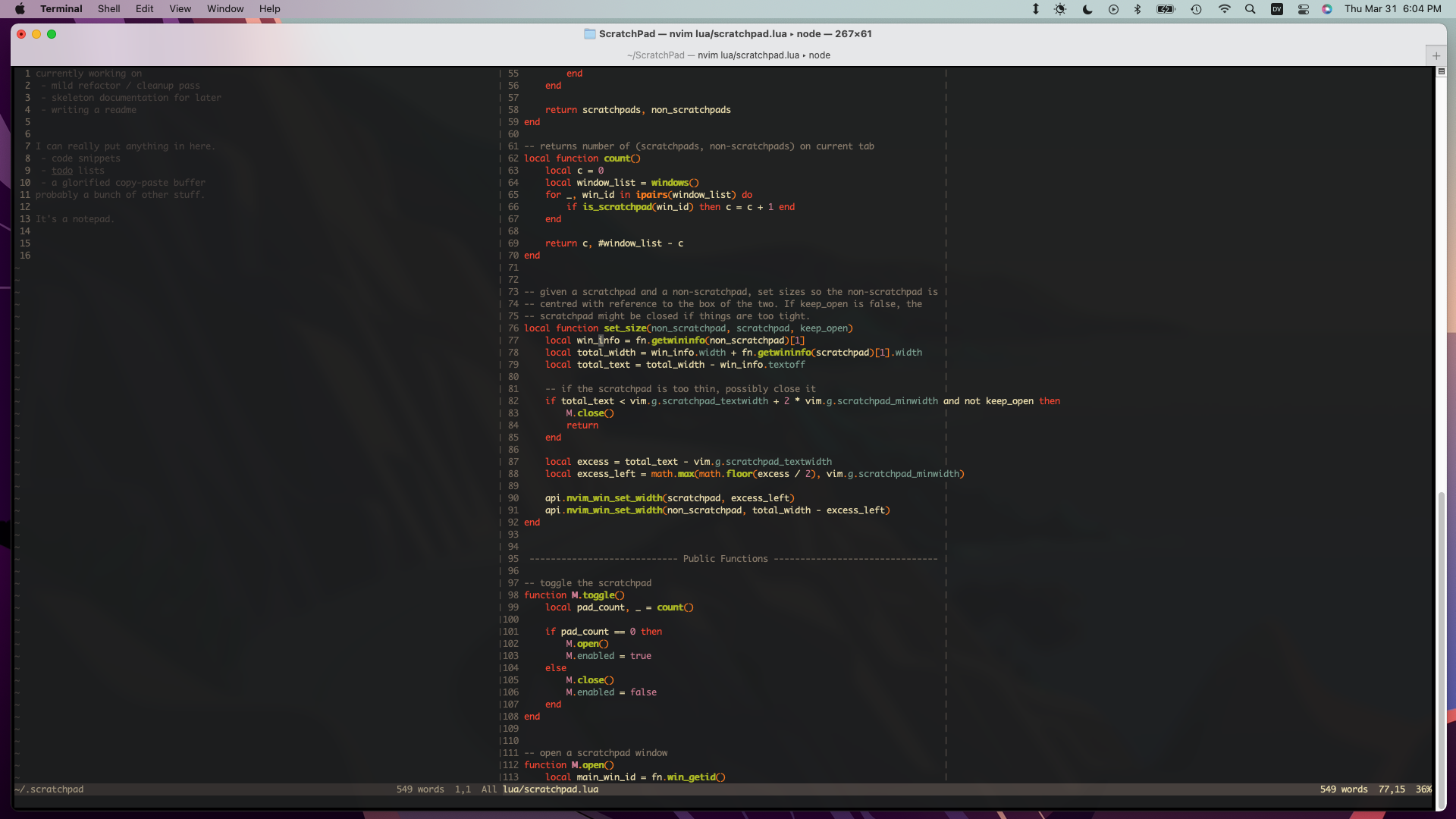The image size is (1456, 819).
Task: Click 'keep_open then' at end of line 82
Action: coord(1023,401)
